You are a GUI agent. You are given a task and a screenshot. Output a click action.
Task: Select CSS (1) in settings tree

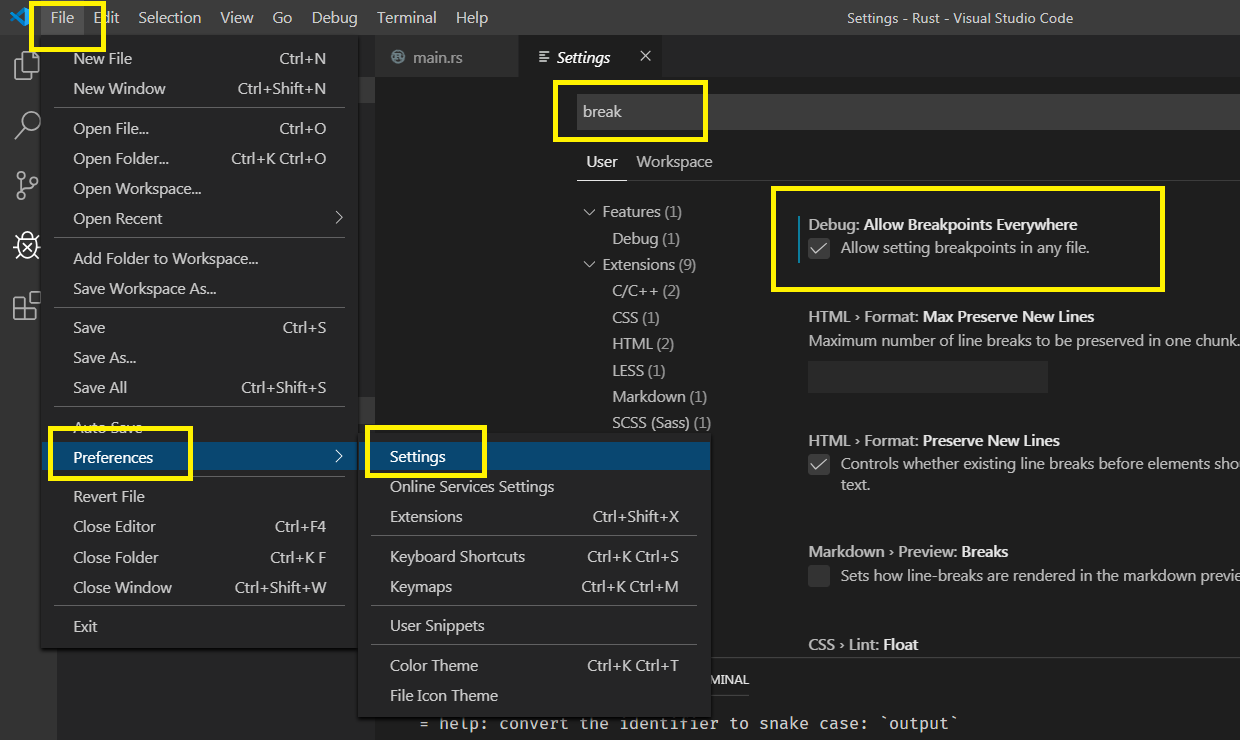[636, 318]
